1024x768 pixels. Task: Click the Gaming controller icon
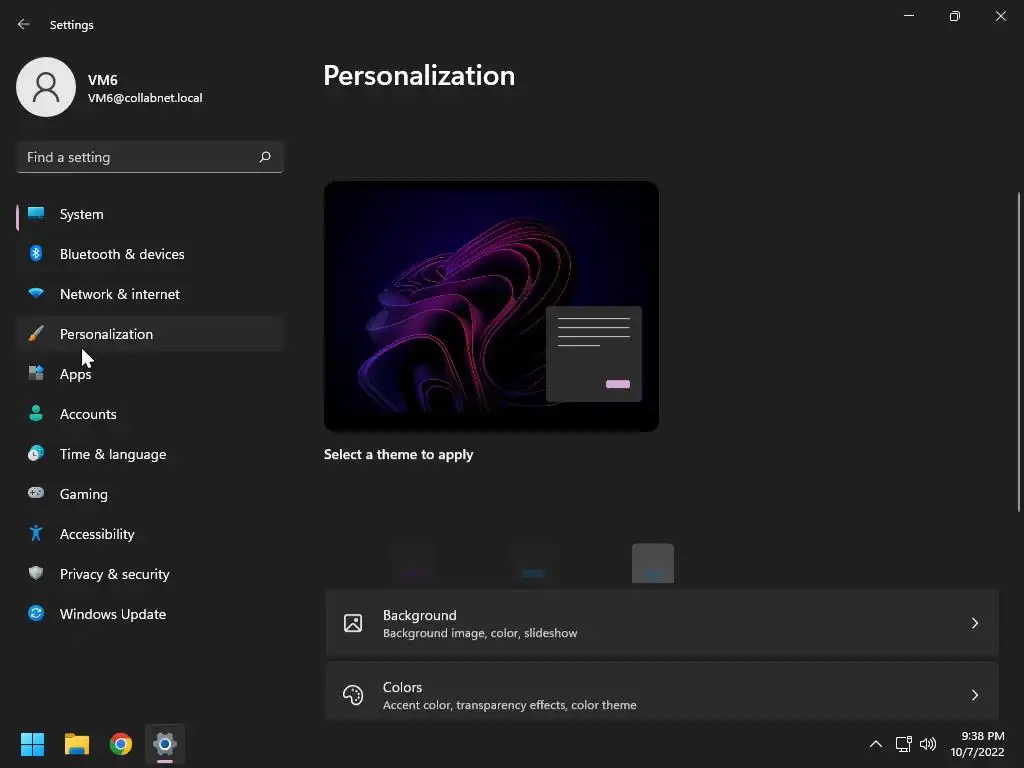[36, 493]
